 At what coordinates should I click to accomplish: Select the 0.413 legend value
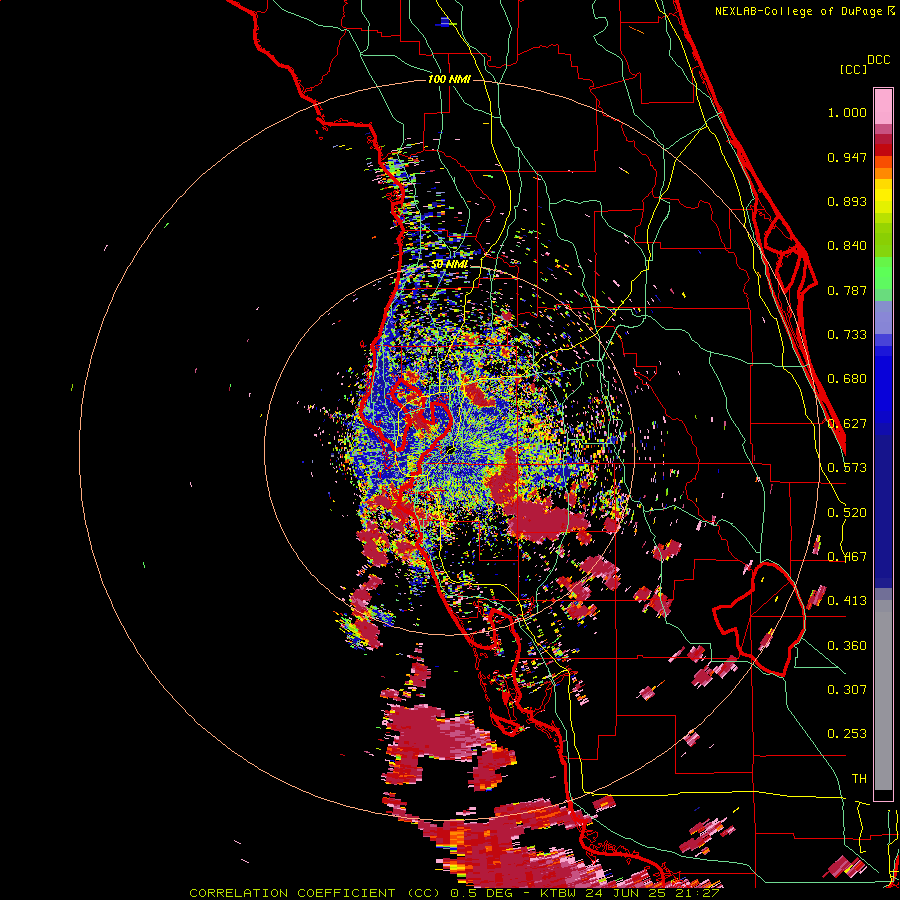847,601
